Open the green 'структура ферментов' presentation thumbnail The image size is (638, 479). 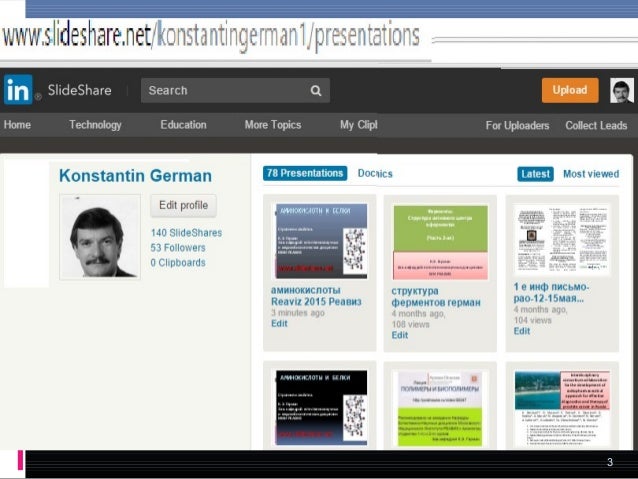(x=440, y=241)
